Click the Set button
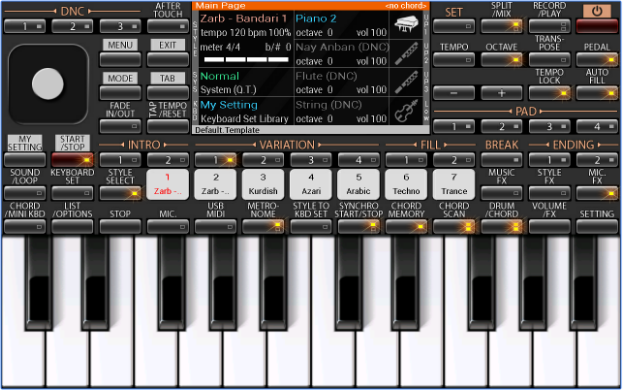Viewport: 623px width, 390px height. coord(454,27)
